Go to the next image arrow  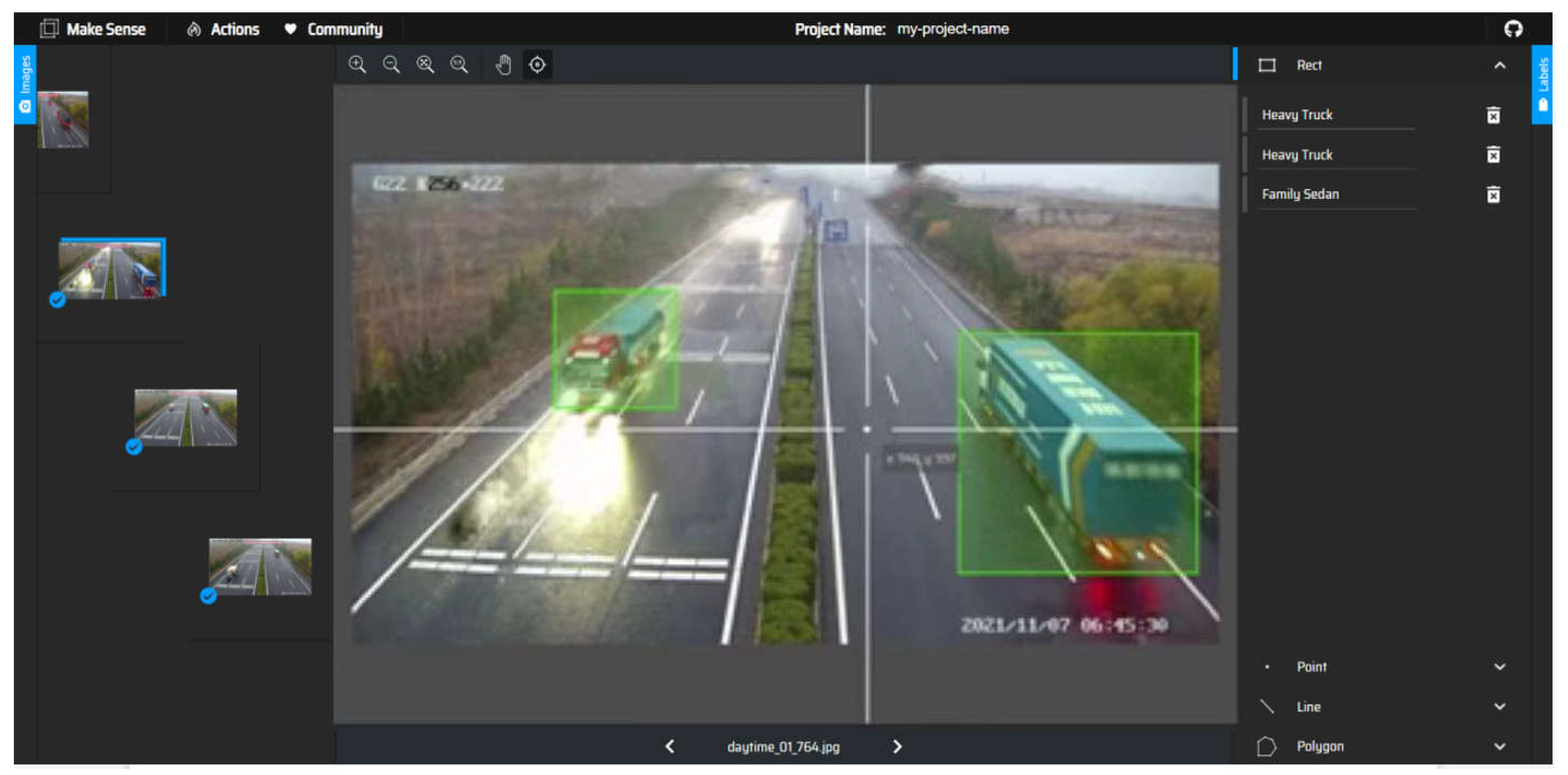coord(896,747)
